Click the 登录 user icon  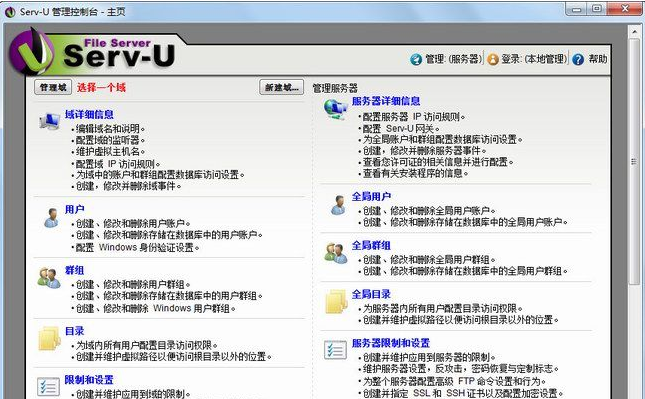click(493, 60)
